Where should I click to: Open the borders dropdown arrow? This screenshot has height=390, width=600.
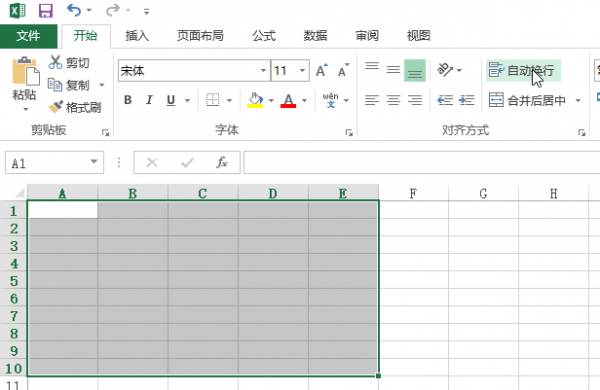(x=230, y=101)
